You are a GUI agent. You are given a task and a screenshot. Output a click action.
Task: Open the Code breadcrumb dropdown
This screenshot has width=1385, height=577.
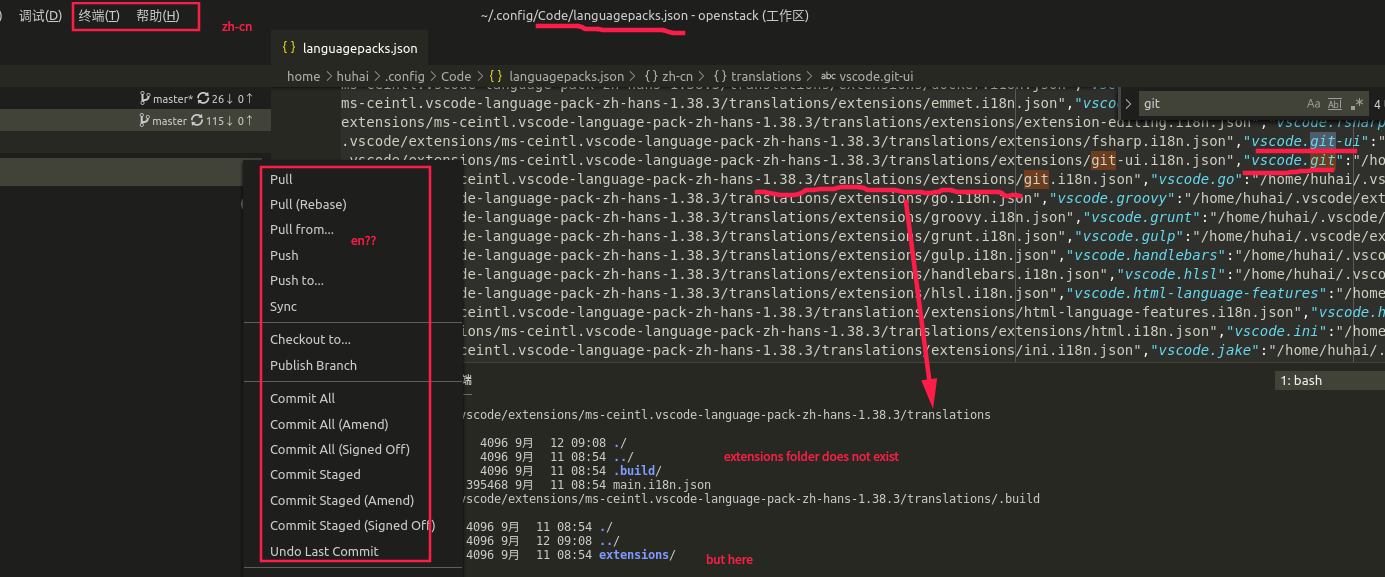click(x=455, y=76)
